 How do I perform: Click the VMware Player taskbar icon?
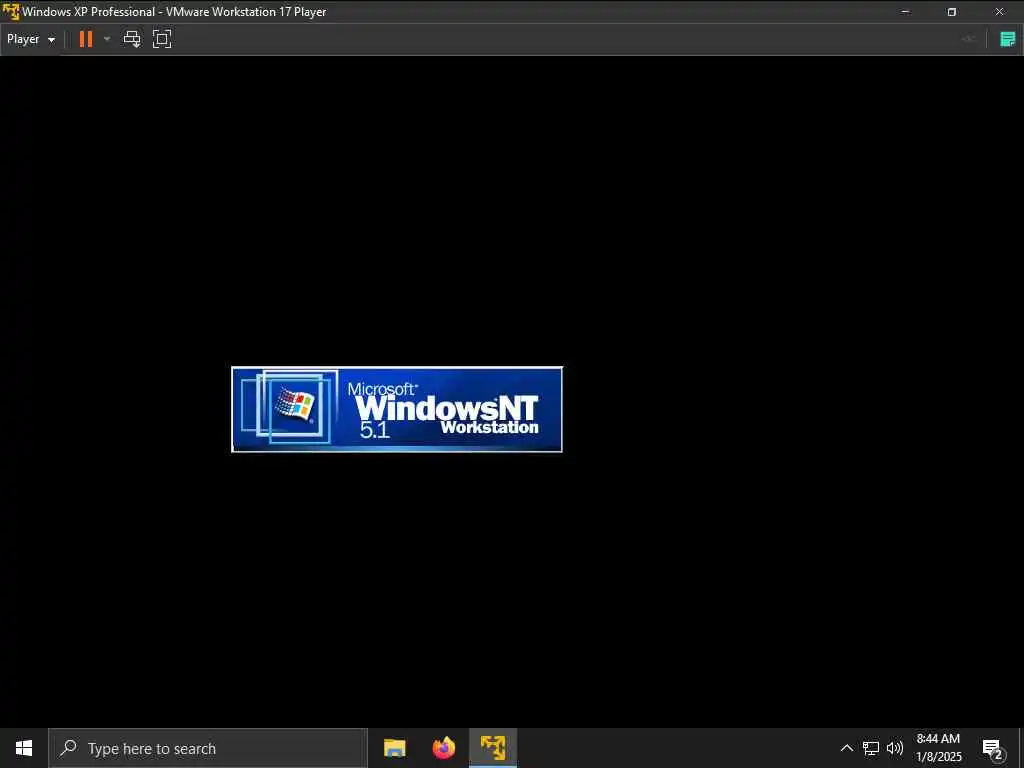tap(493, 748)
